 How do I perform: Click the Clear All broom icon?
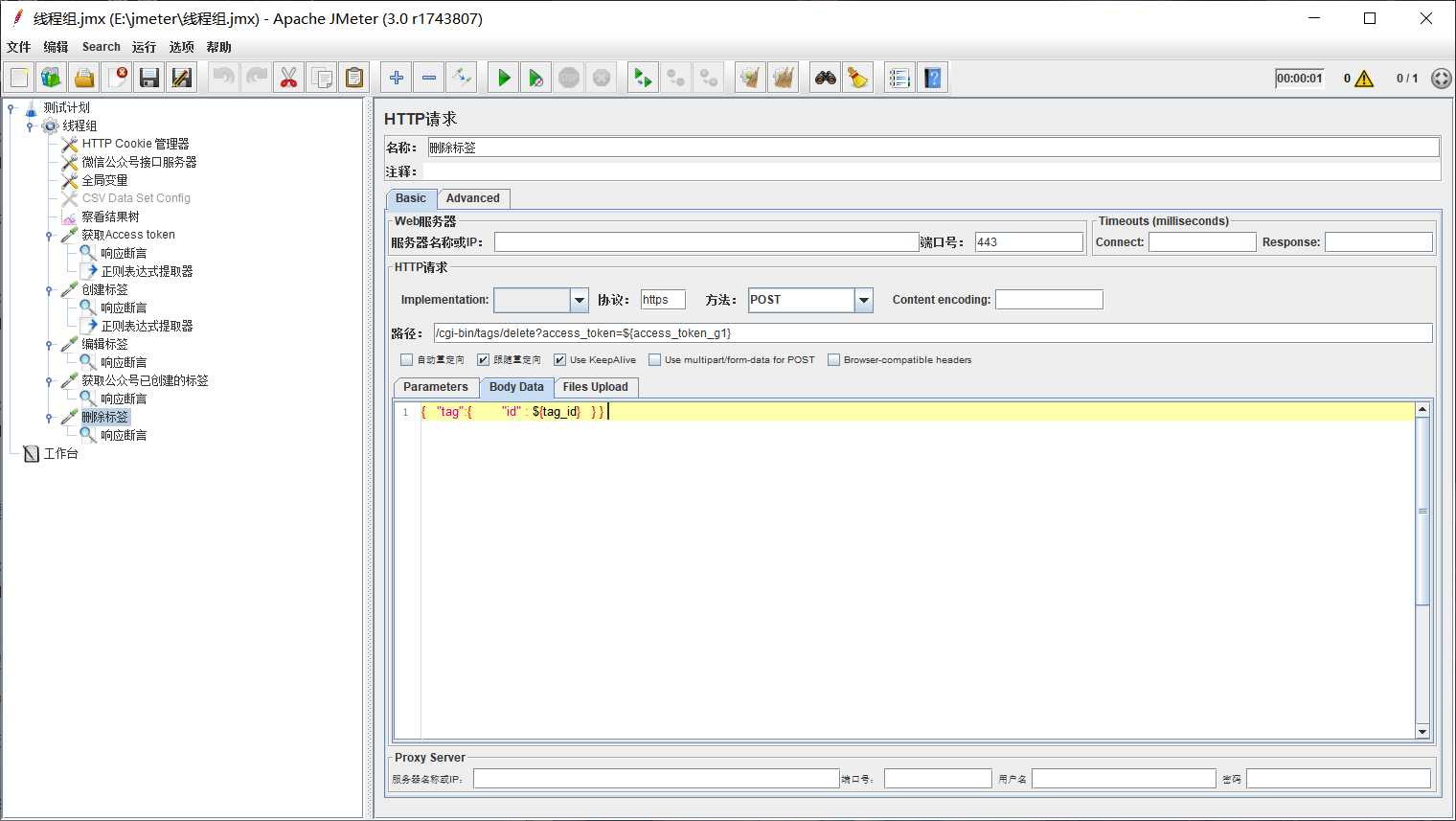784,78
